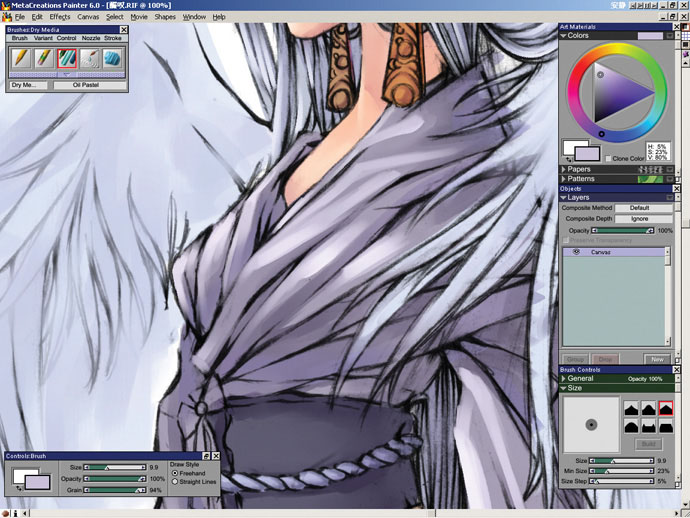690x518 pixels.
Task: Enable the Clone Color checkbox
Action: (608, 158)
